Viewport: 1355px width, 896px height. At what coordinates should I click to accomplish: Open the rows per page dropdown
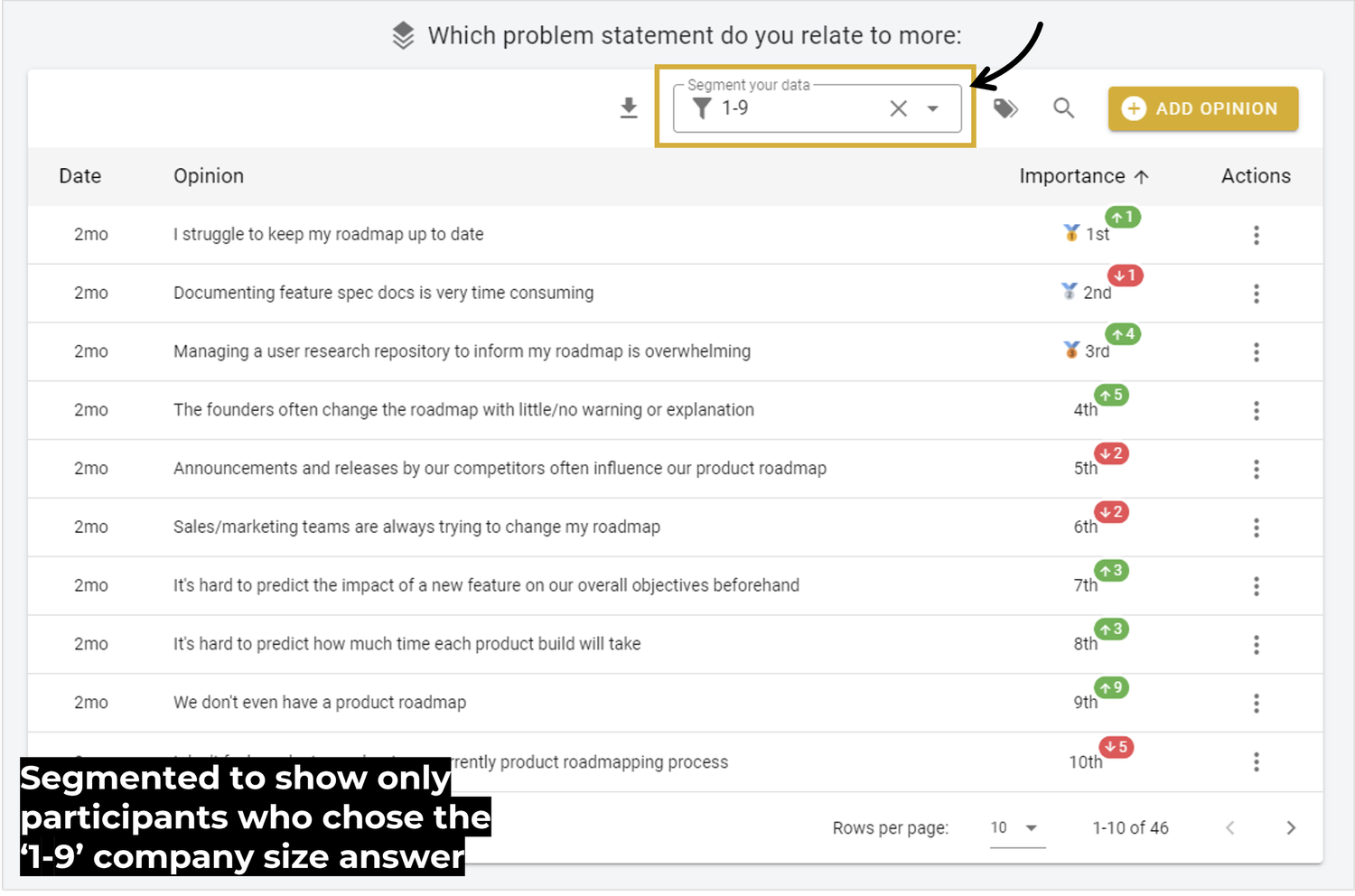point(1016,827)
